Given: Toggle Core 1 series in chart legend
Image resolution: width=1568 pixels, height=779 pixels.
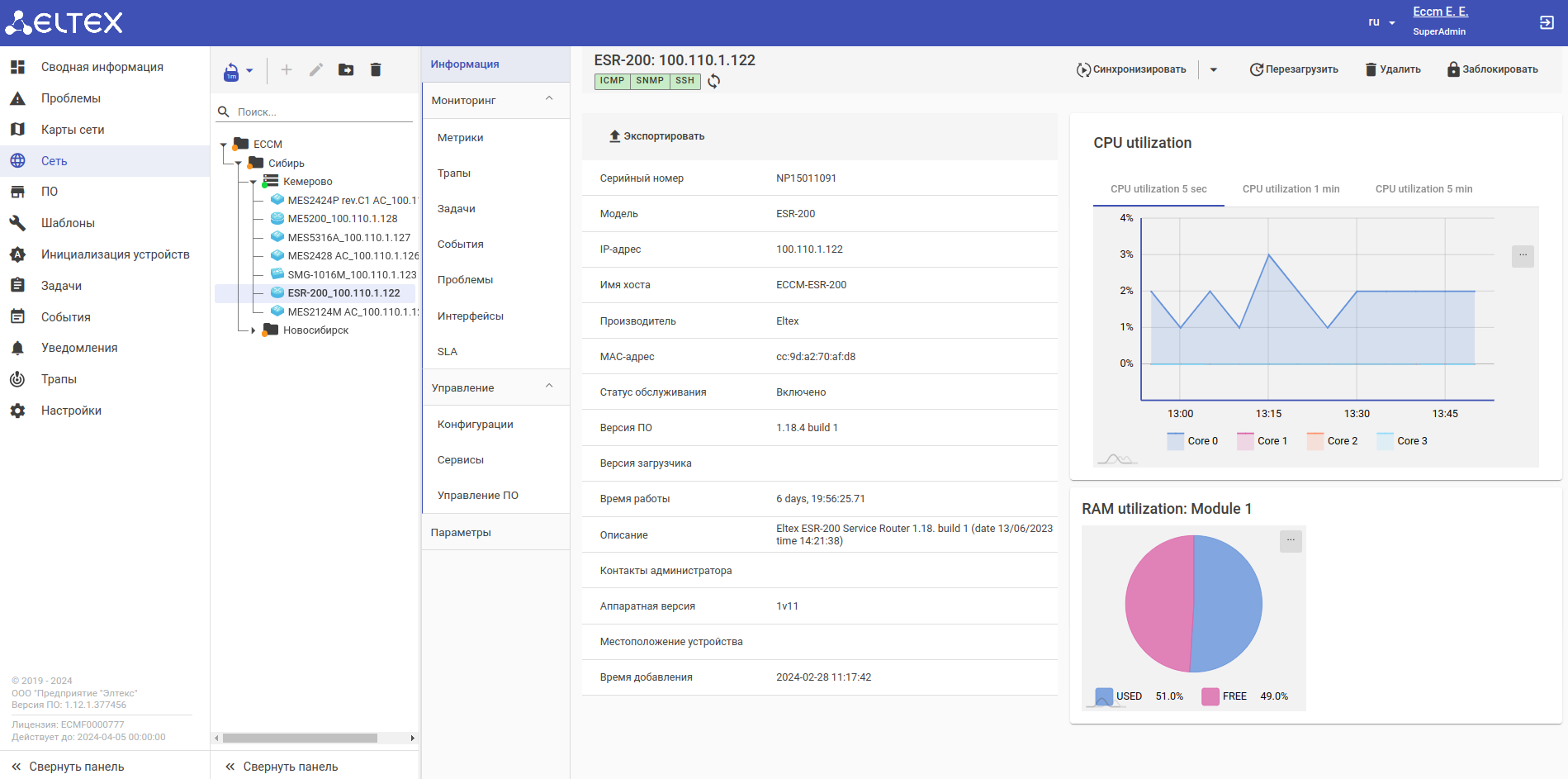Looking at the screenshot, I should (1262, 441).
